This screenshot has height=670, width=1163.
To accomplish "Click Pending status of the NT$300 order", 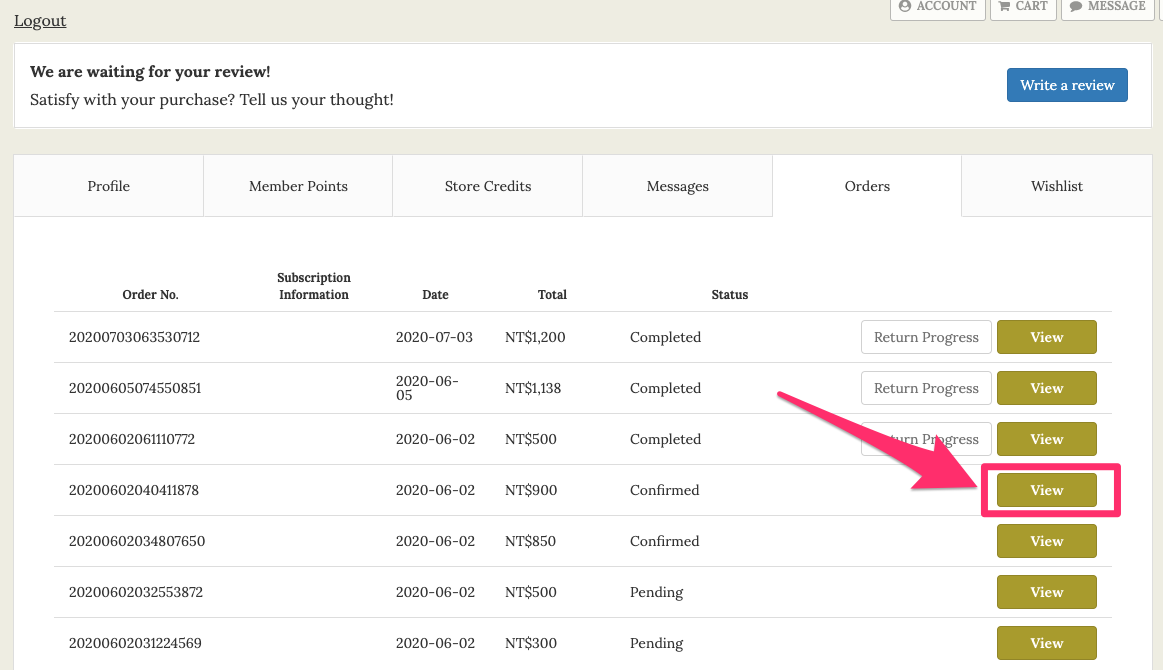I will (656, 643).
